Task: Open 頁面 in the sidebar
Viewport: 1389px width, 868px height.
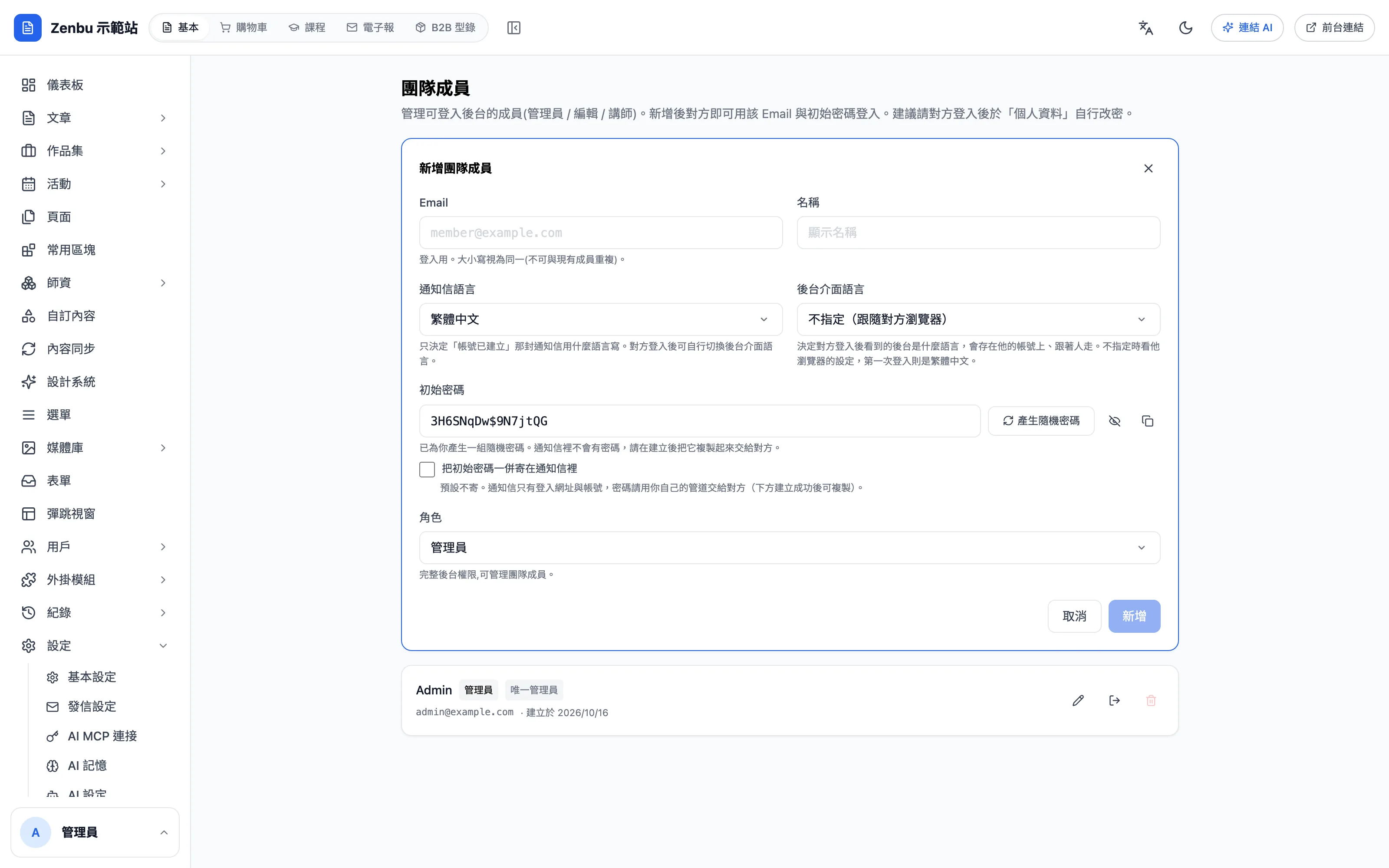Action: coord(95,217)
